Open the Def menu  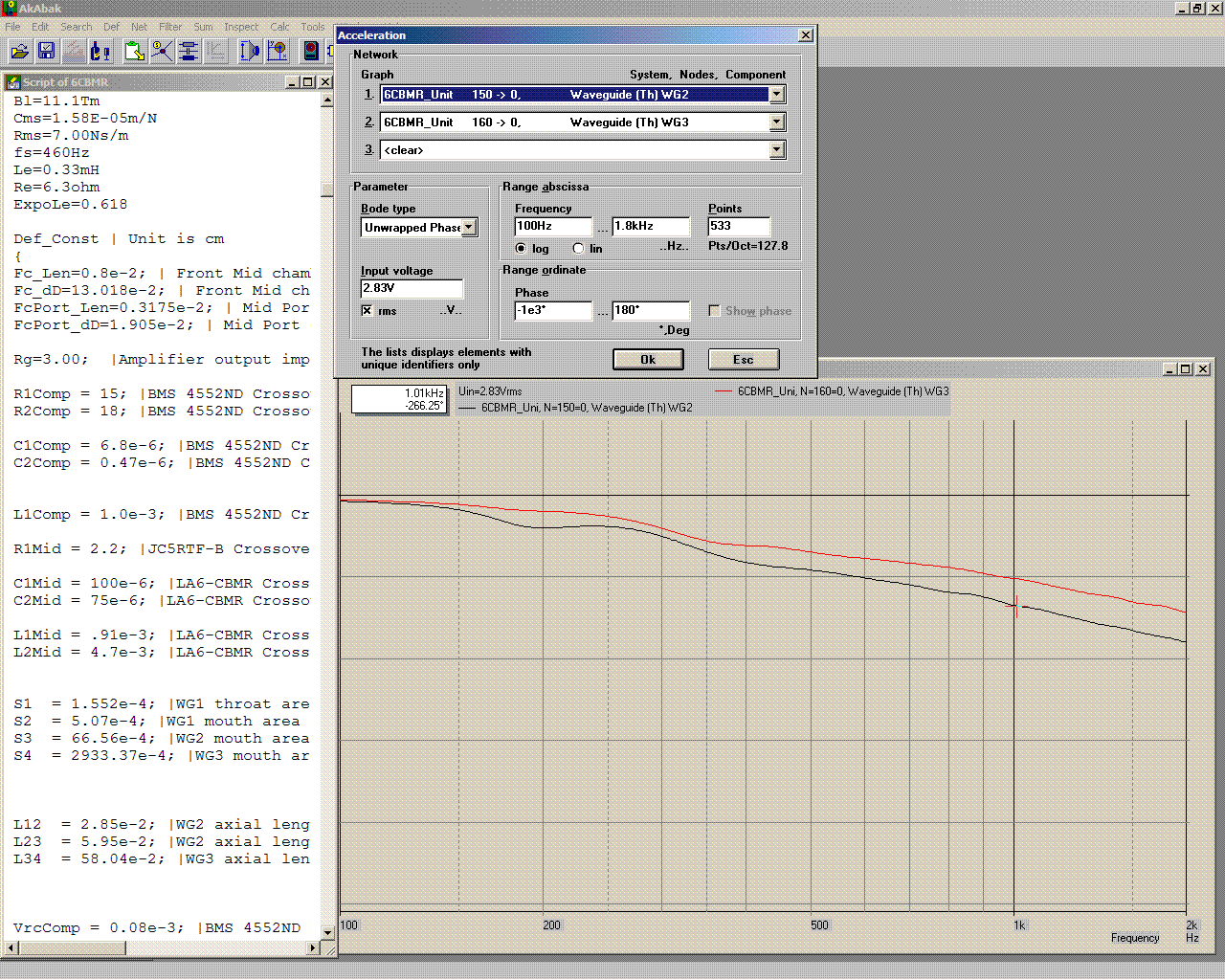112,27
